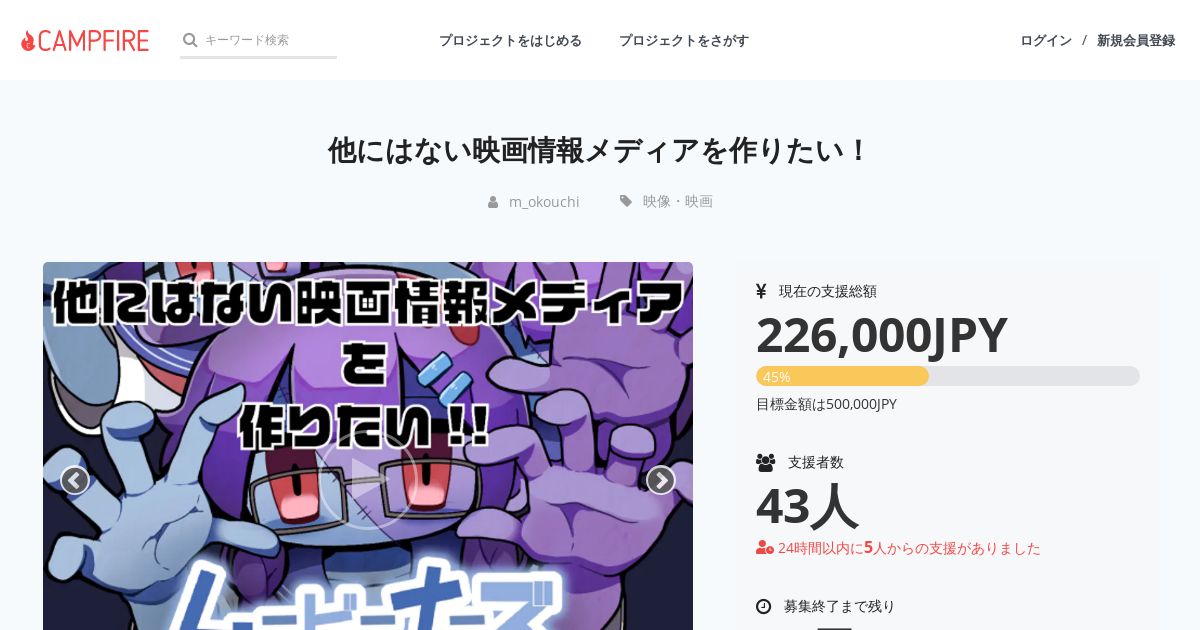Click the search magnifier icon

190,40
